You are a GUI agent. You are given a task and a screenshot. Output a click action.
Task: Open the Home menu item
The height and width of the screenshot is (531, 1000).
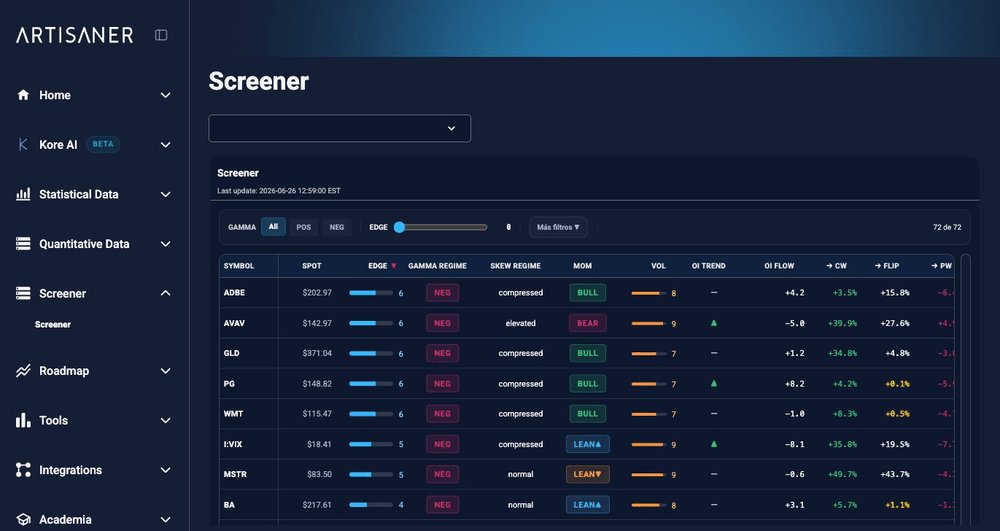(x=55, y=95)
